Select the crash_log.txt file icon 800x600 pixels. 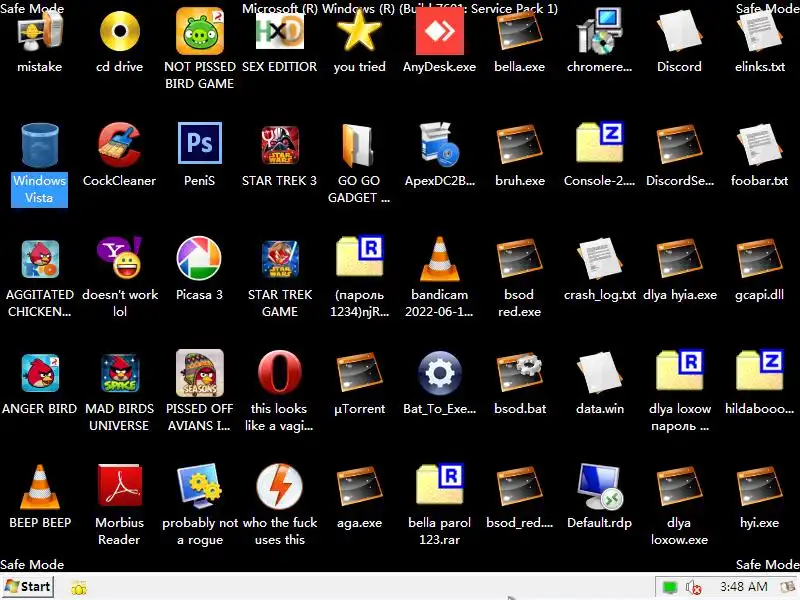coord(599,259)
